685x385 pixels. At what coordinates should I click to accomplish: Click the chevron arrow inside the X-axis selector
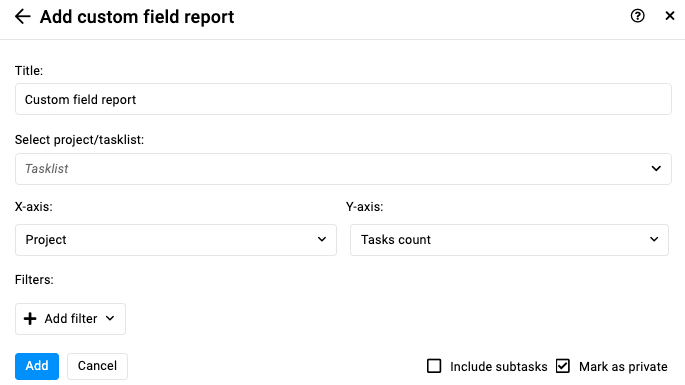point(322,239)
